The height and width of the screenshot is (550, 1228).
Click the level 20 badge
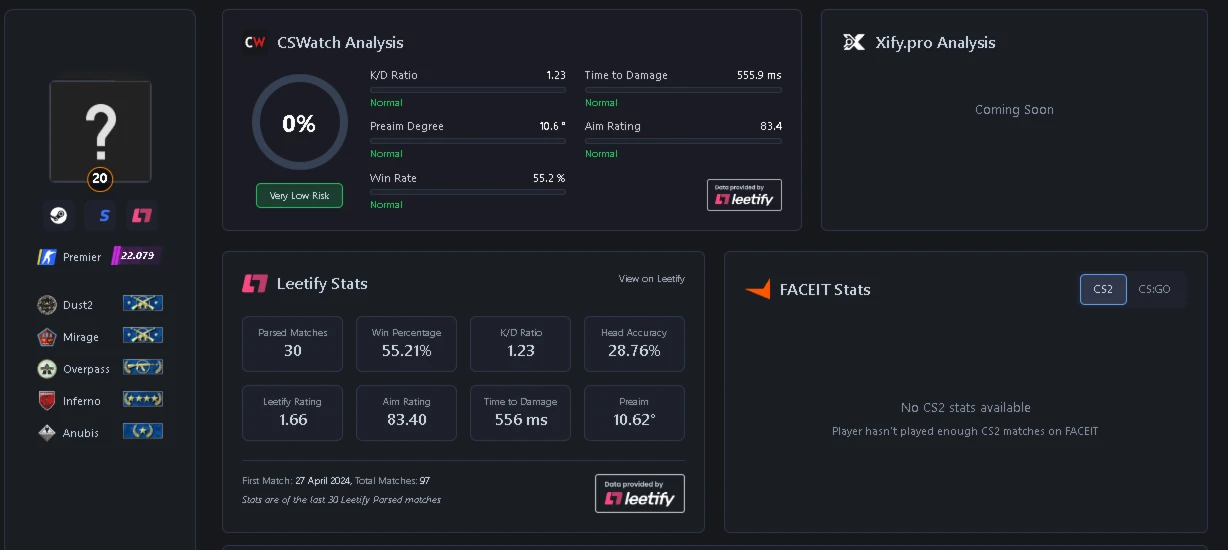(x=100, y=179)
